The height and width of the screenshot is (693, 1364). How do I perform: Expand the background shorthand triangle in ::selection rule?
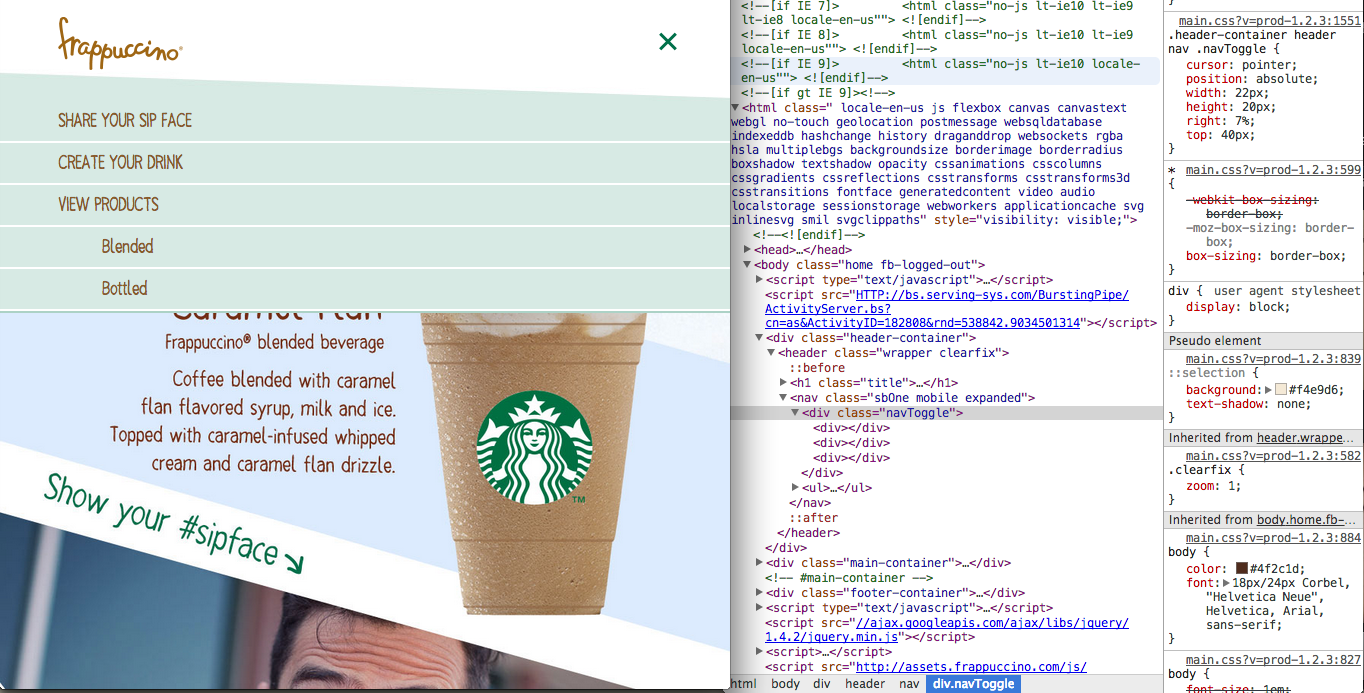1269,390
